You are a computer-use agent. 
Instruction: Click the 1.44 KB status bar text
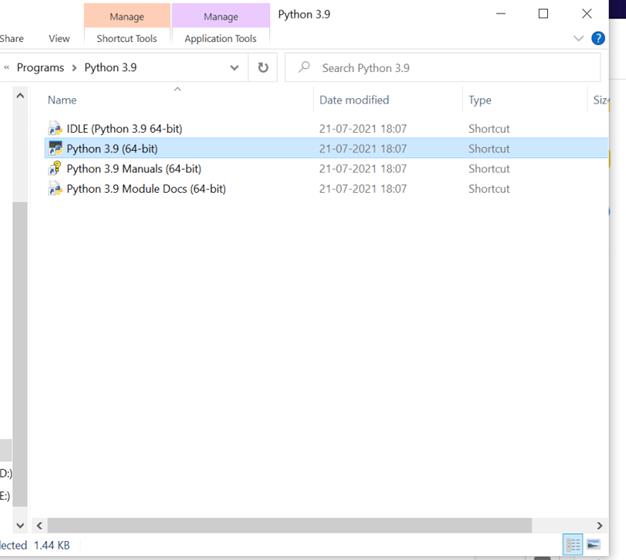pos(52,545)
